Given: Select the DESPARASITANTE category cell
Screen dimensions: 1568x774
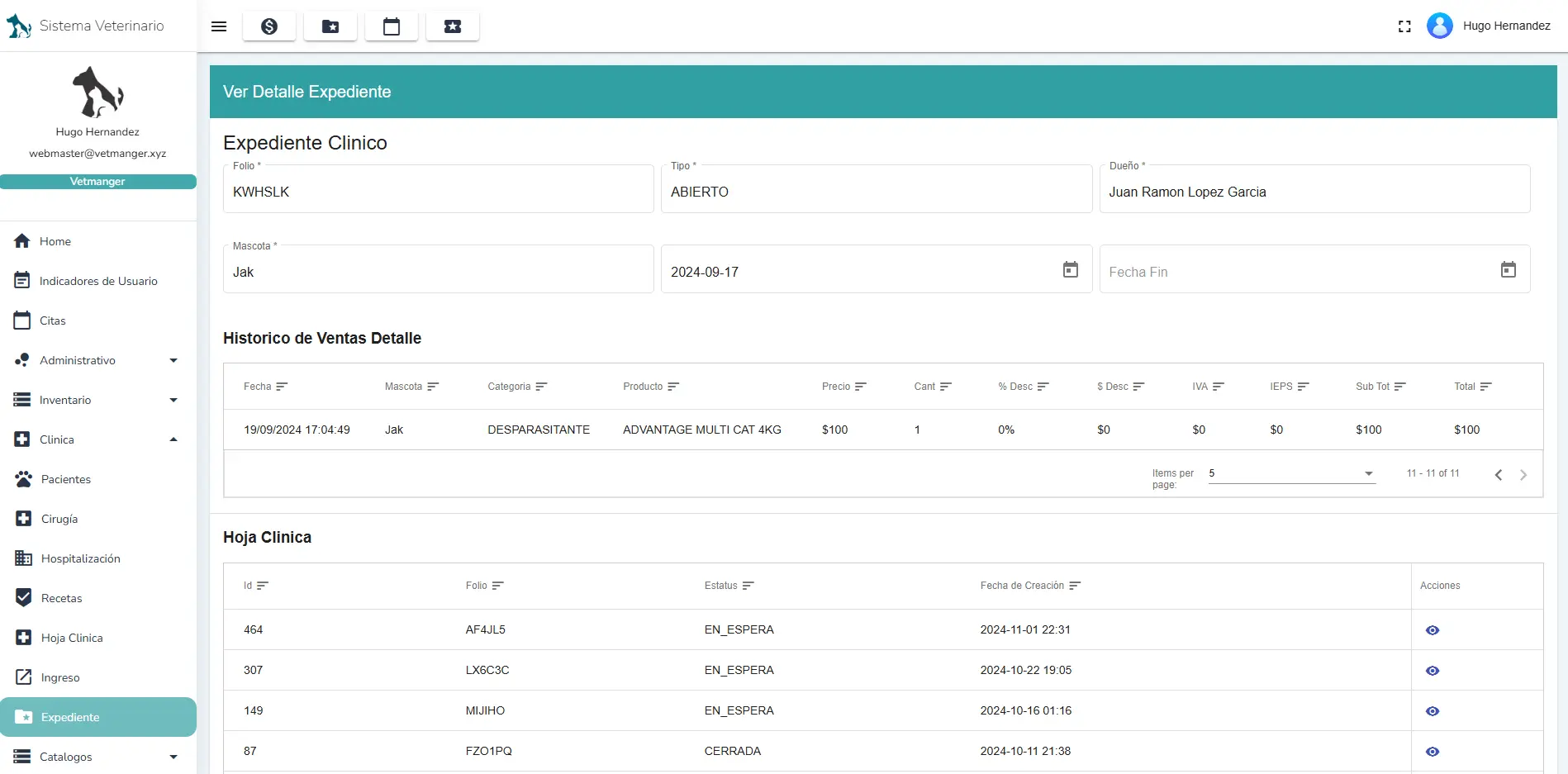Looking at the screenshot, I should 539,430.
